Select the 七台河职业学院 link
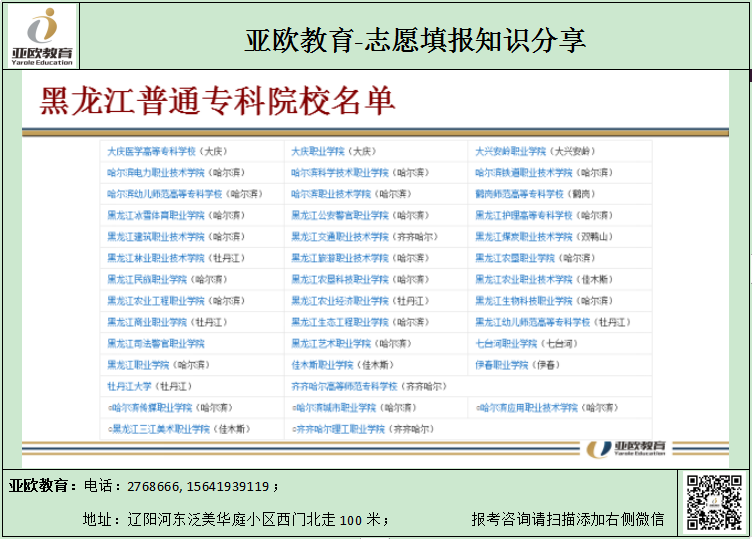Screen dimensions: 752x539 click(506, 344)
